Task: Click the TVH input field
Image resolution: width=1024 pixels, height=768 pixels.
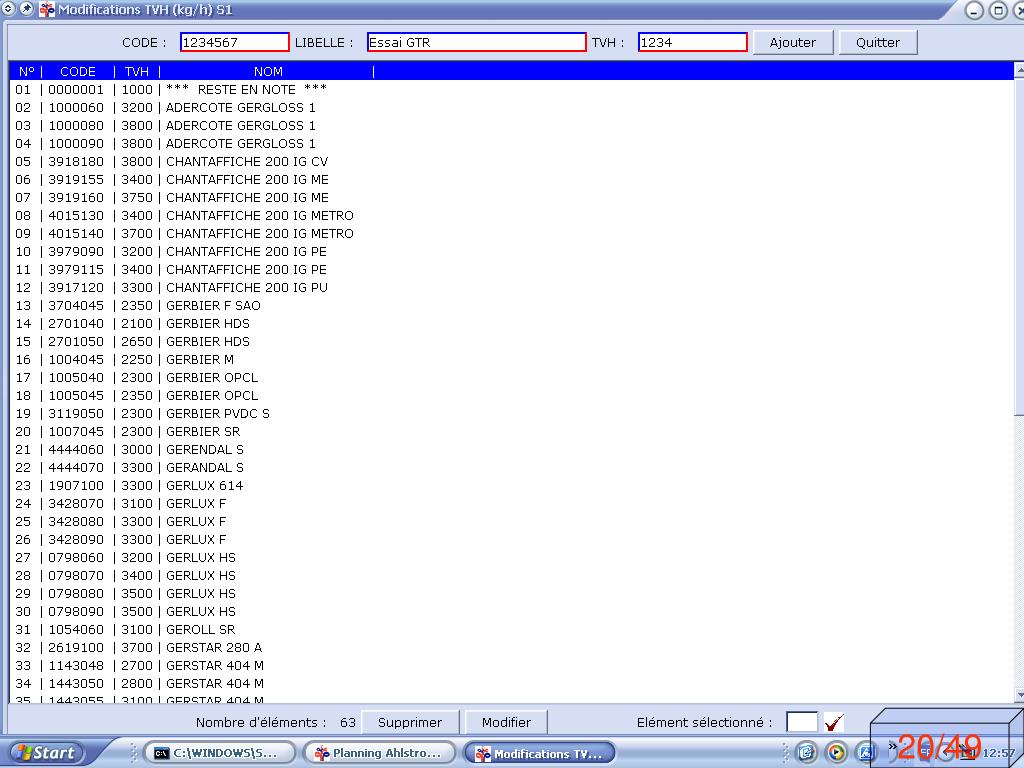Action: [692, 42]
